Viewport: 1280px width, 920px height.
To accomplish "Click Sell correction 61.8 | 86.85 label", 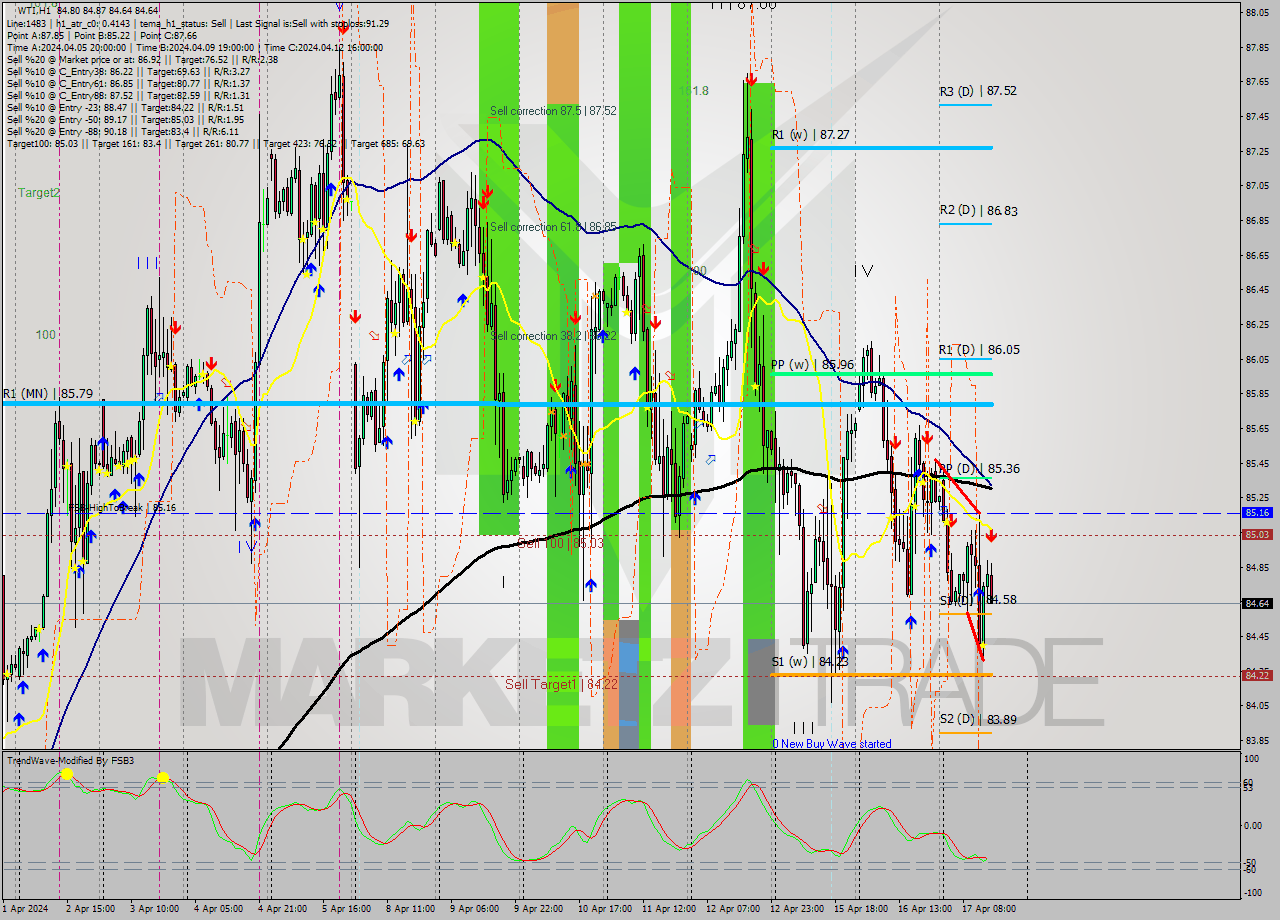I will [553, 227].
